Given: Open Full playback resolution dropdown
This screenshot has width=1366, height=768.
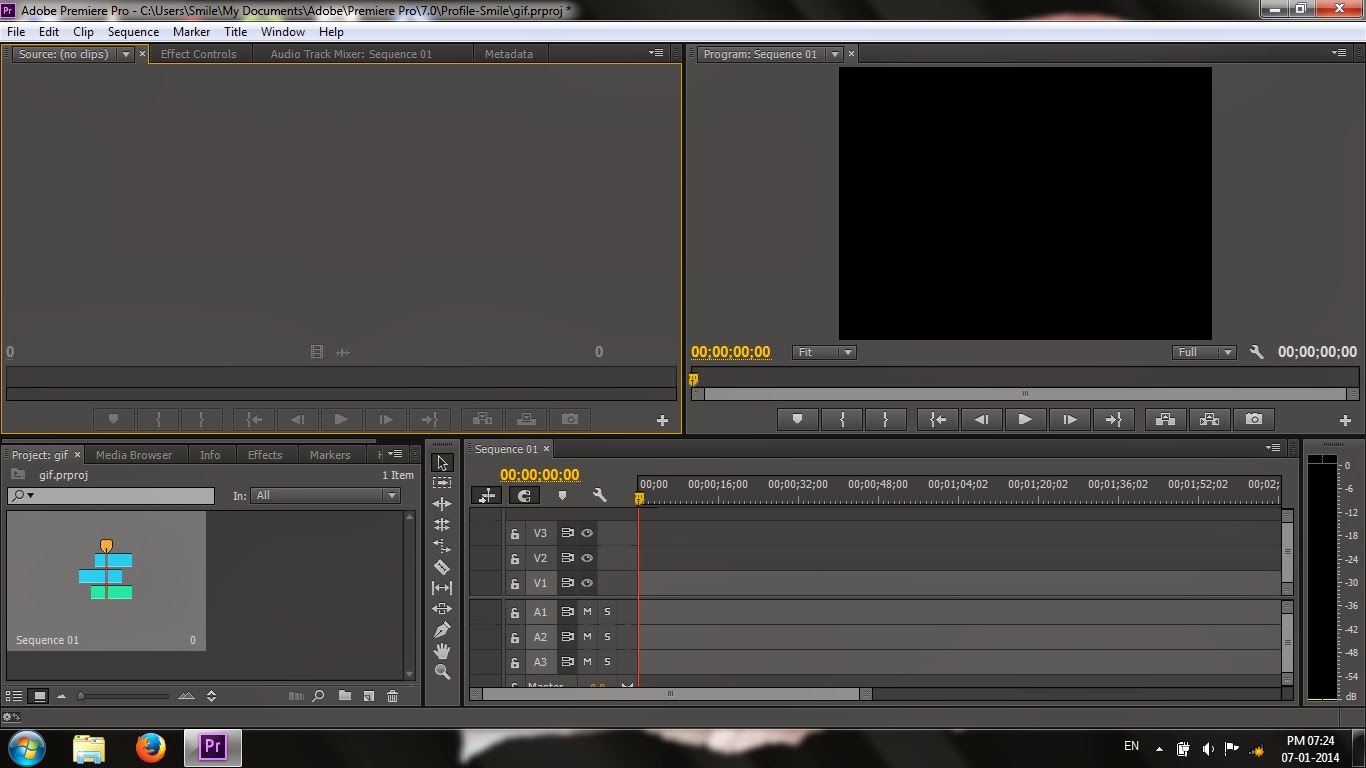Looking at the screenshot, I should tap(1204, 352).
